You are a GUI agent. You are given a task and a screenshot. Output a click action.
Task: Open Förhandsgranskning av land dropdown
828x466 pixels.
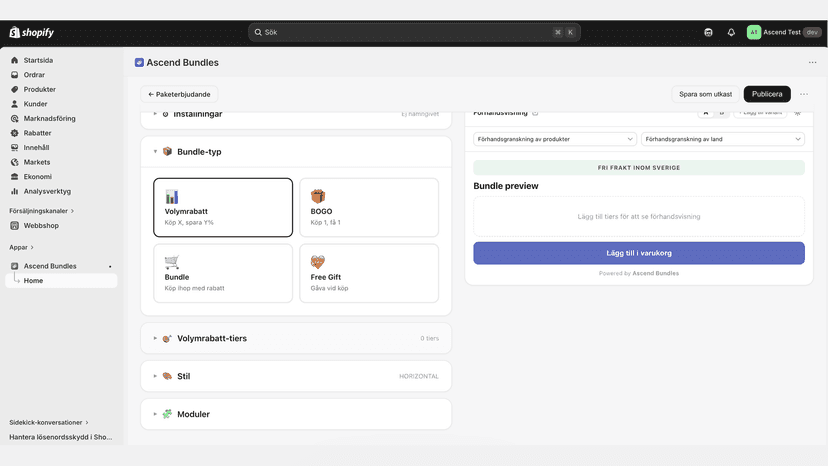coord(722,139)
